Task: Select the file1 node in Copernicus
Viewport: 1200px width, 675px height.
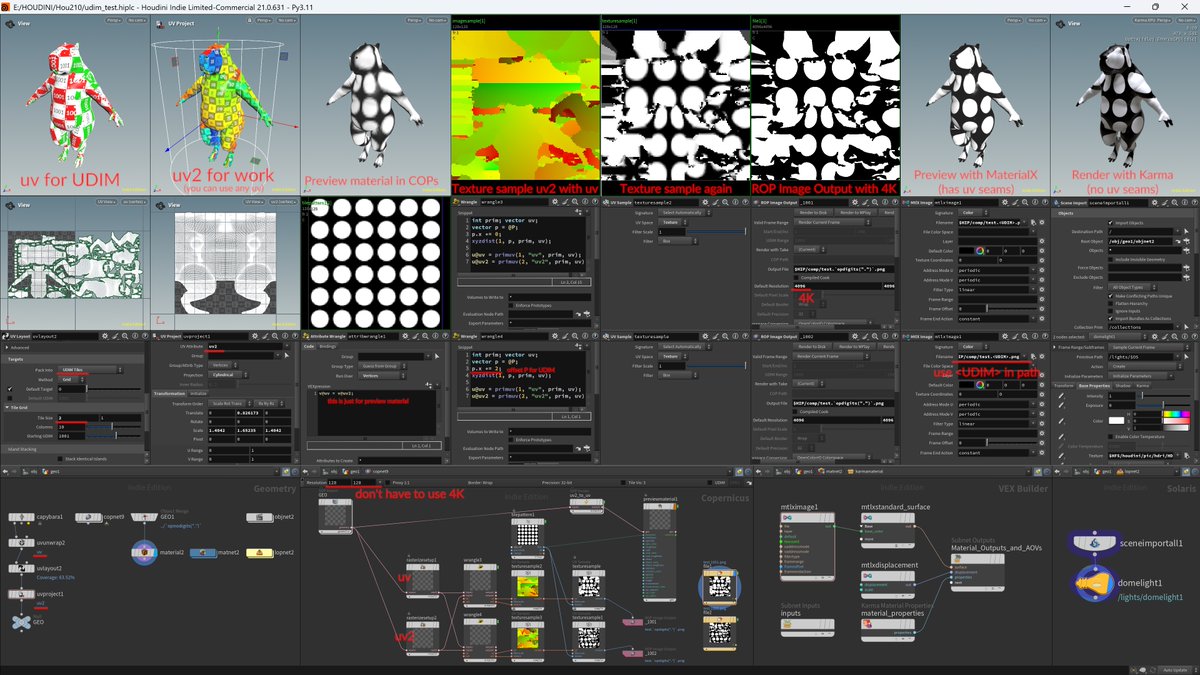Action: 719,586
